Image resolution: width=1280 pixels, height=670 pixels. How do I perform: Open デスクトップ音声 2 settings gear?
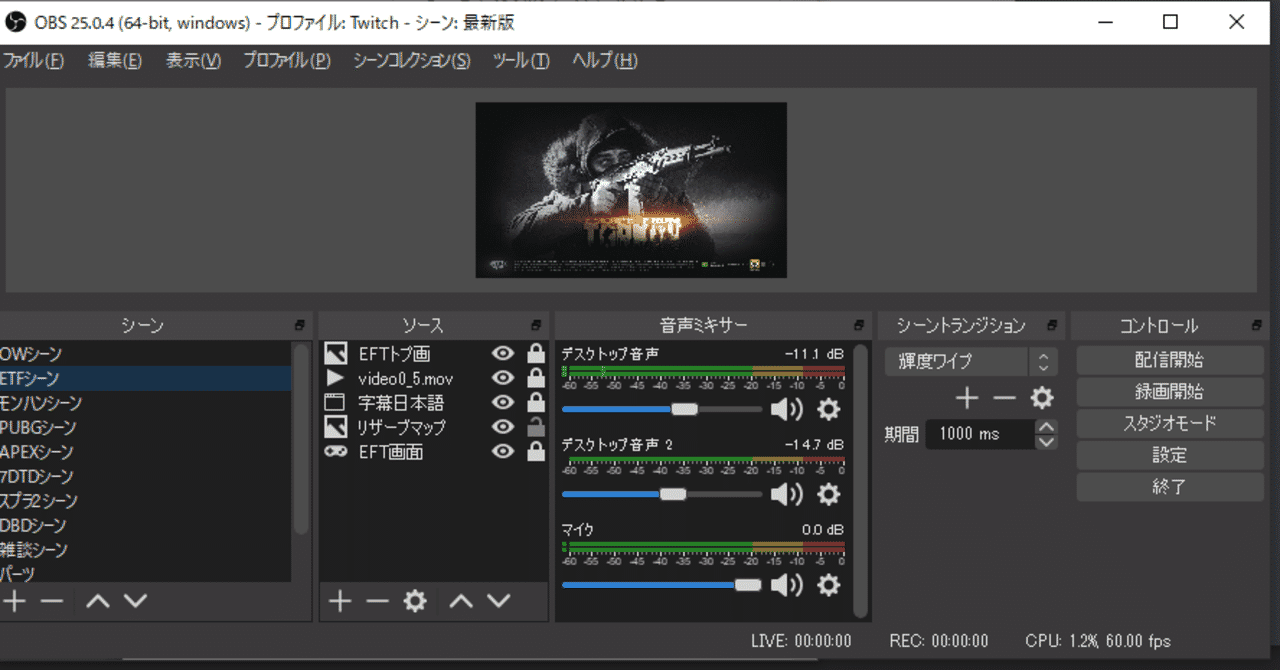[829, 494]
